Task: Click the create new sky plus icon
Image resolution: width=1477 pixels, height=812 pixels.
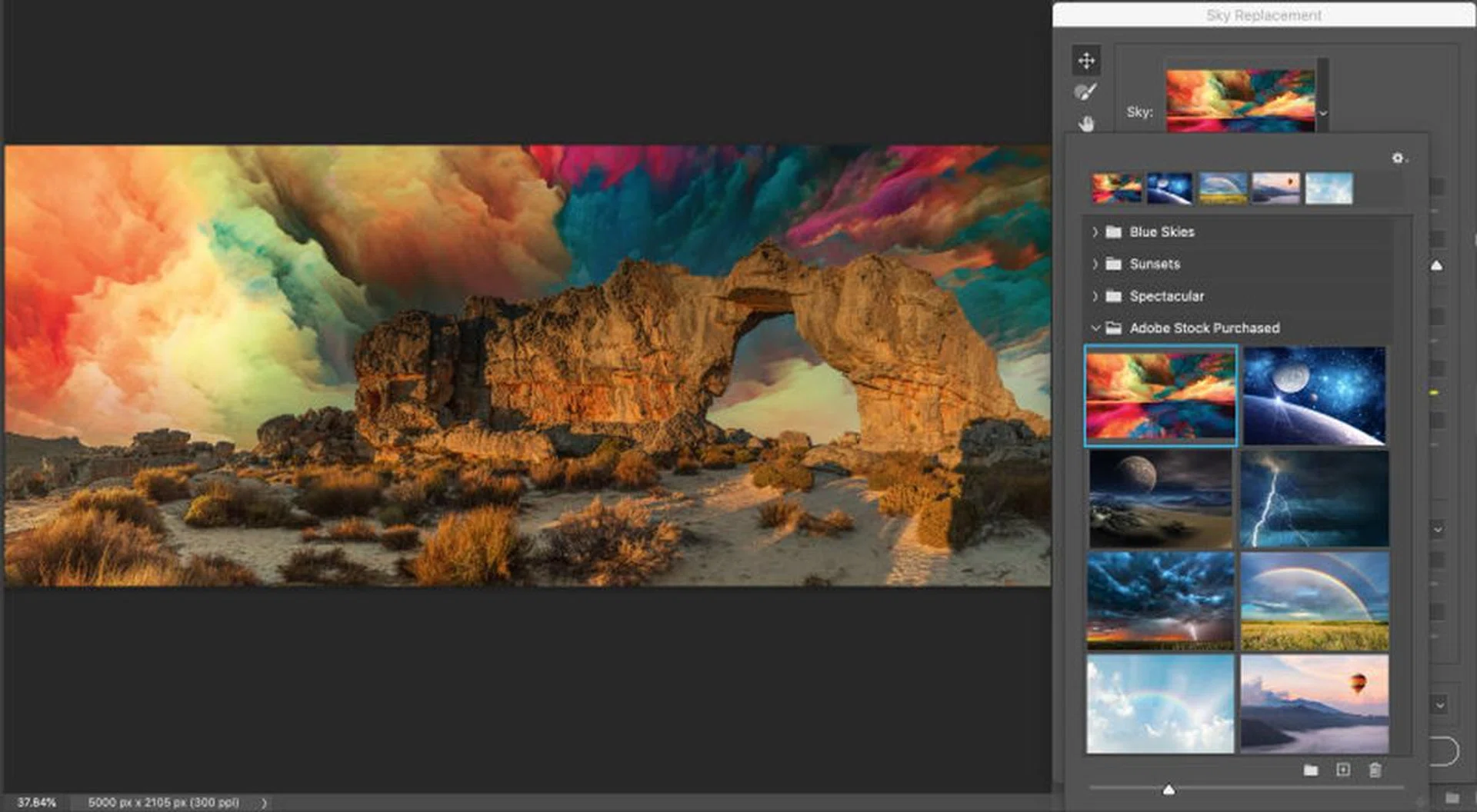Action: tap(1342, 770)
